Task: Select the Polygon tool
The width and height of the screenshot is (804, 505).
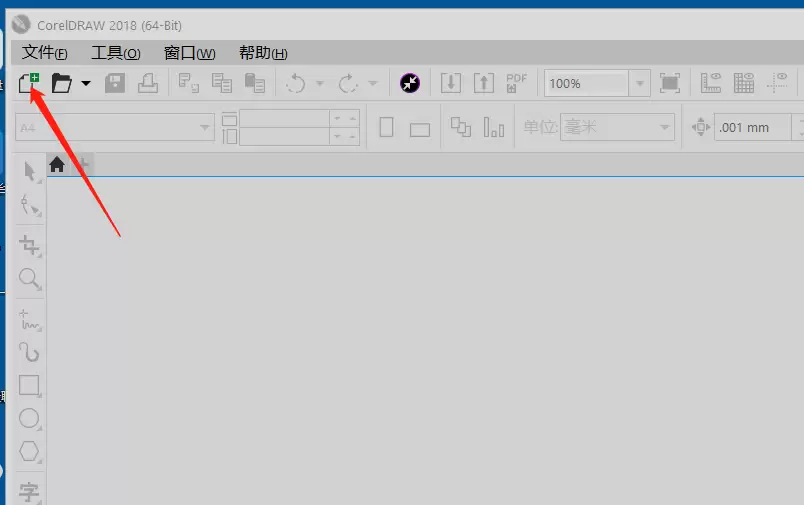Action: (30, 452)
